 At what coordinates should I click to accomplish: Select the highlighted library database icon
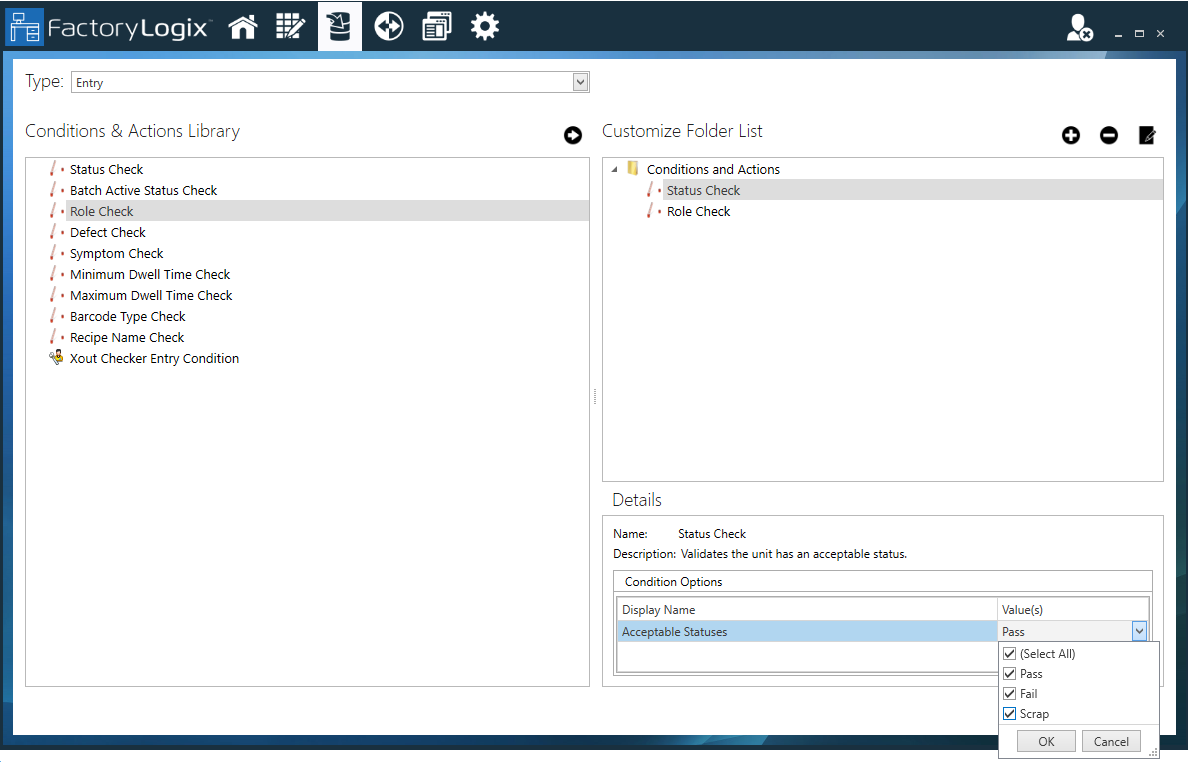tap(339, 26)
